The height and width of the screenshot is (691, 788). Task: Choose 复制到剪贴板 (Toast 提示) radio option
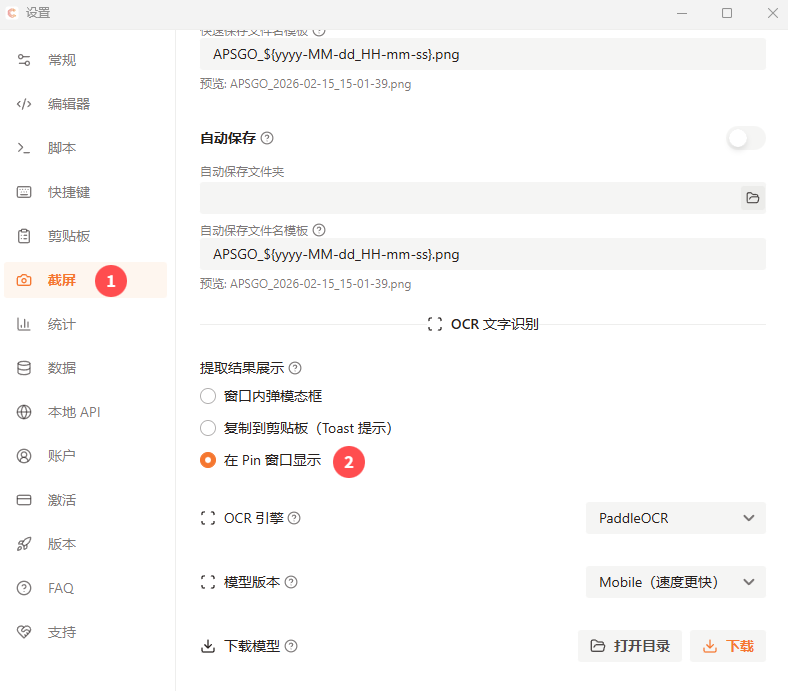click(208, 428)
